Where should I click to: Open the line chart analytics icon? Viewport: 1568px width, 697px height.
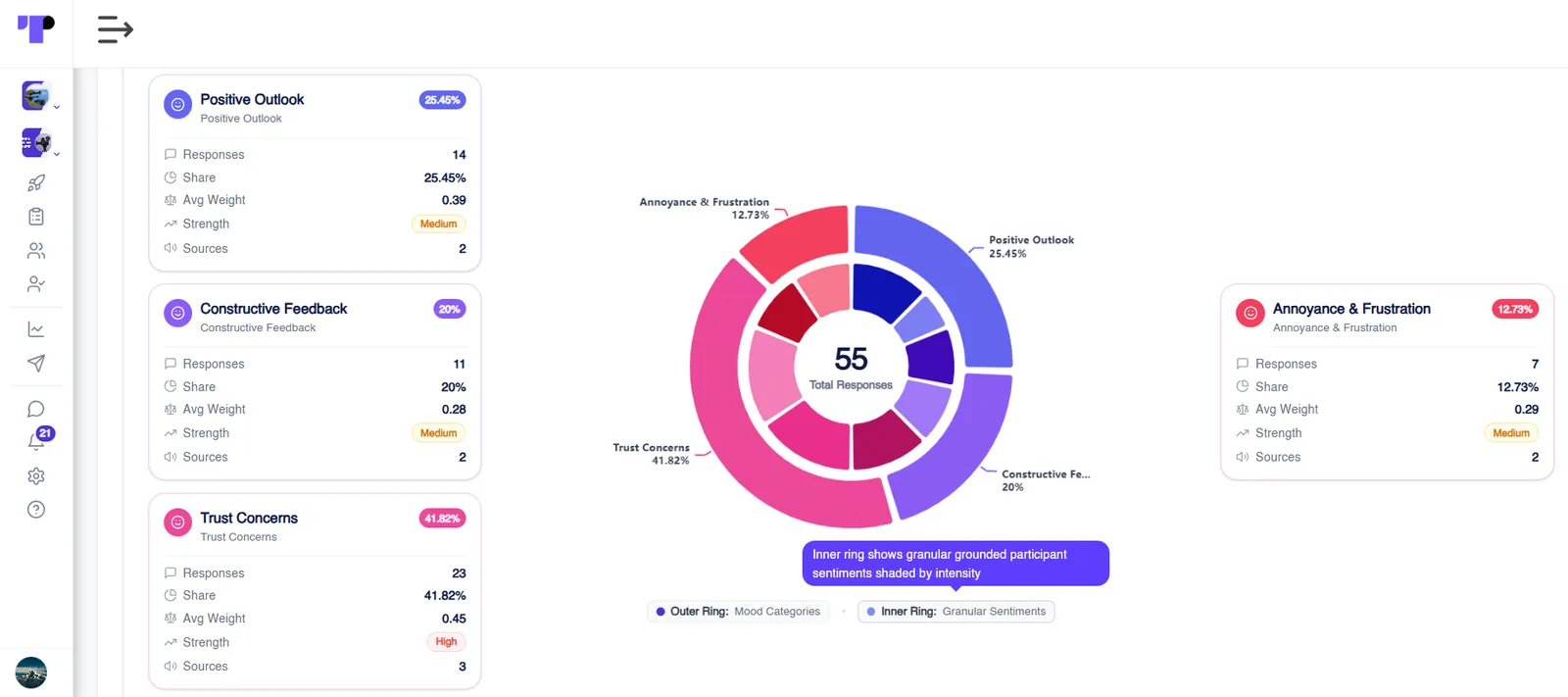point(36,329)
